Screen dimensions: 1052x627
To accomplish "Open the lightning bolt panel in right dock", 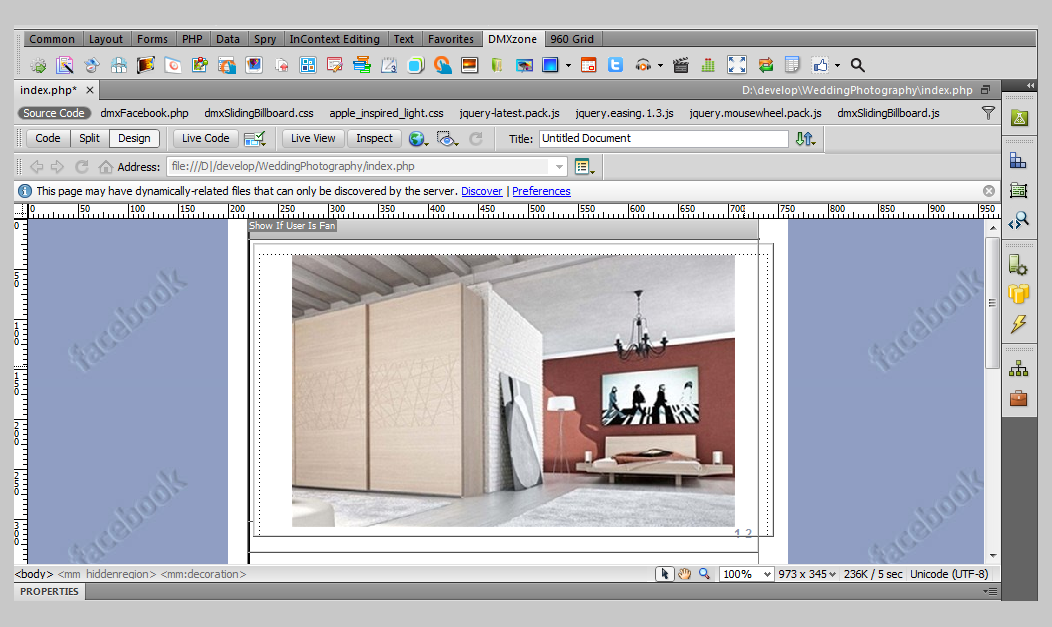I will (x=1018, y=324).
